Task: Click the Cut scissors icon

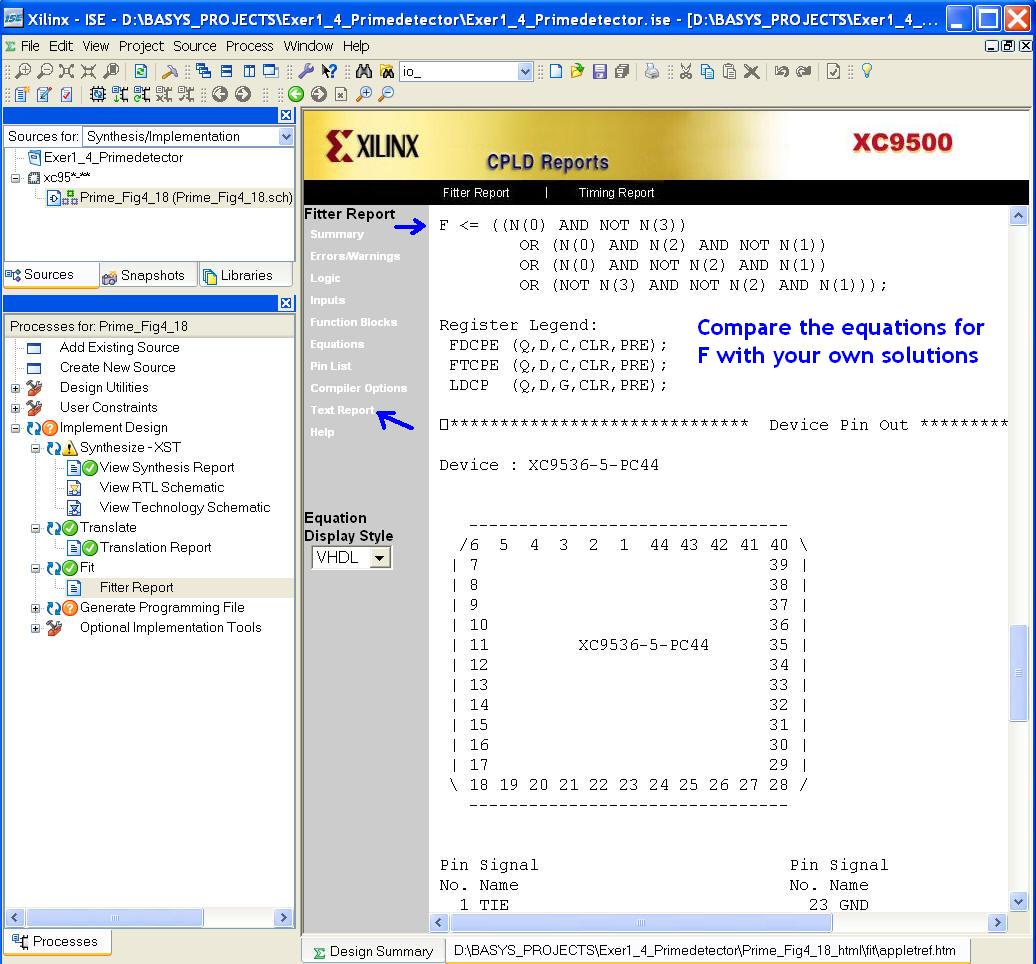Action: pyautogui.click(x=686, y=71)
